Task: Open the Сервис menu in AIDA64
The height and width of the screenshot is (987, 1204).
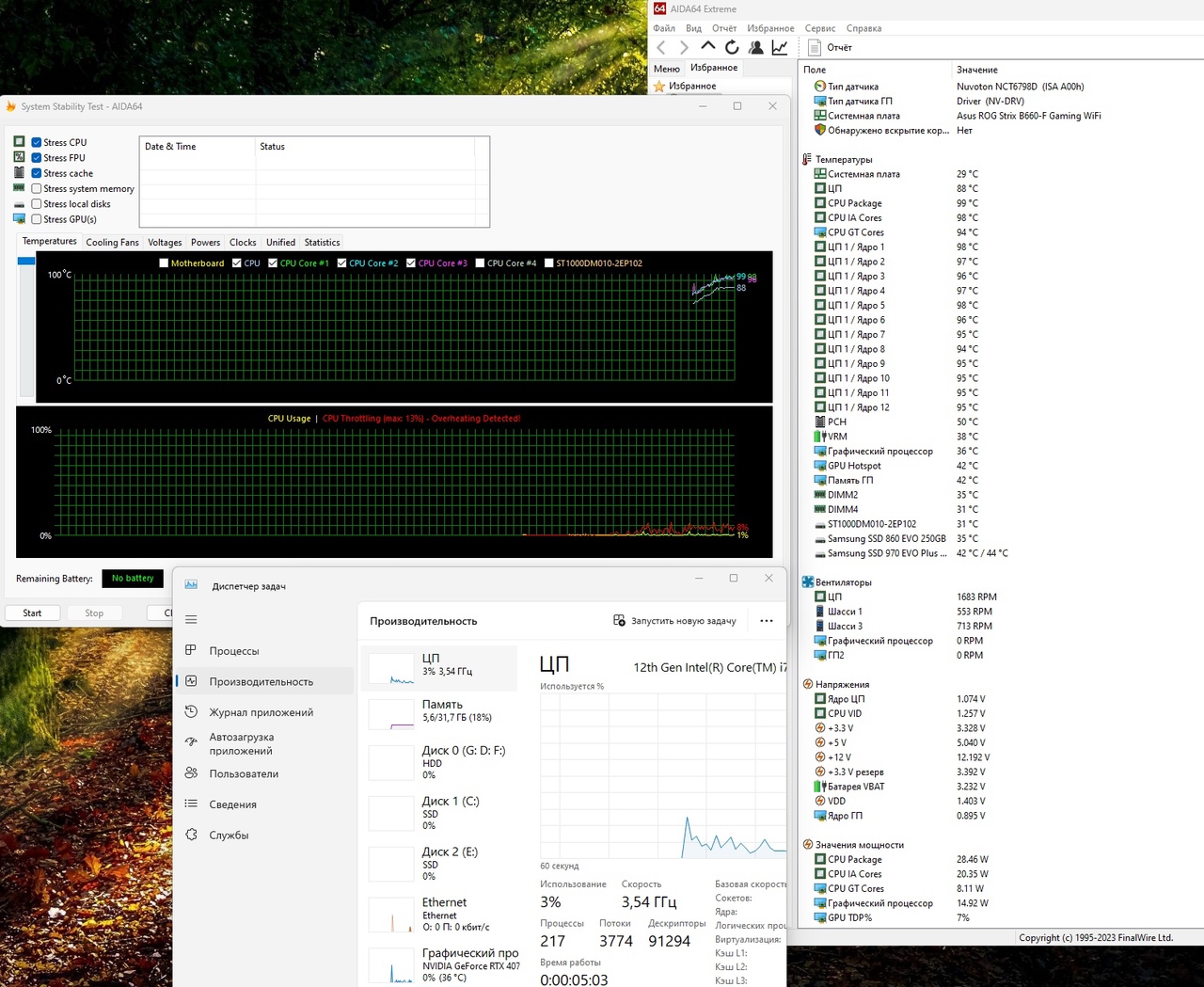Action: point(819,28)
